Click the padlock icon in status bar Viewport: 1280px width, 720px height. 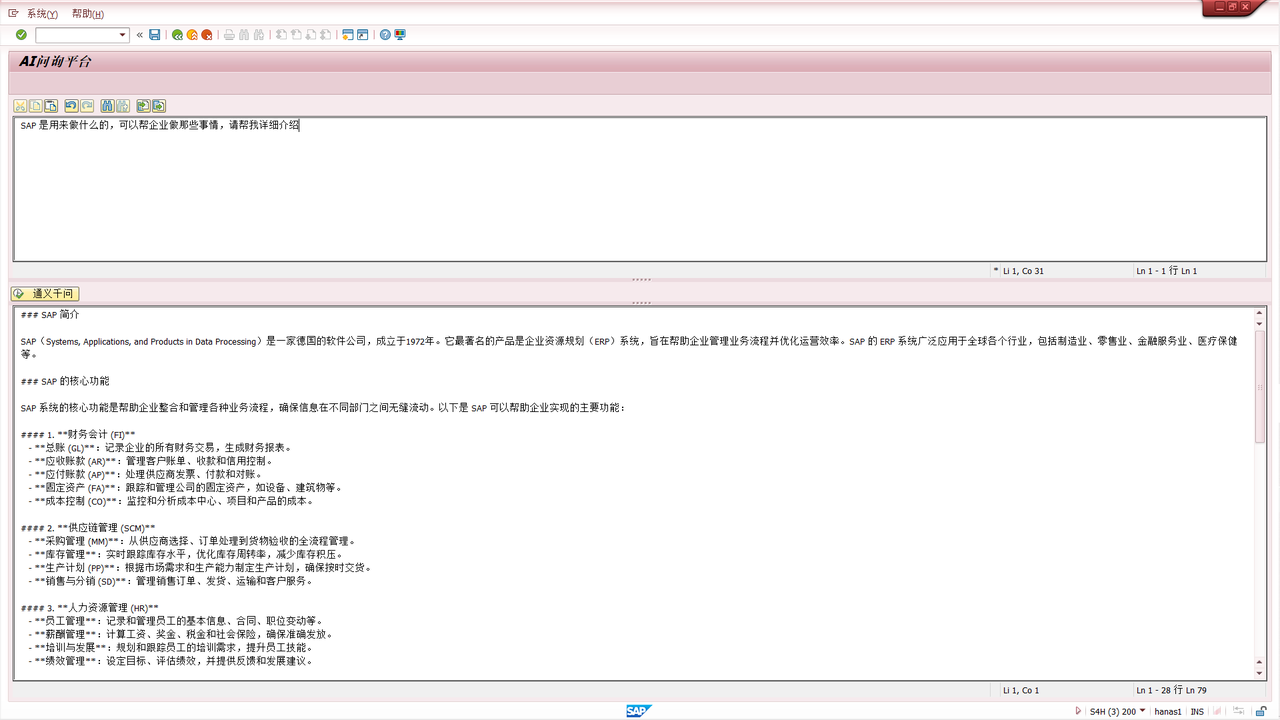tap(1262, 711)
